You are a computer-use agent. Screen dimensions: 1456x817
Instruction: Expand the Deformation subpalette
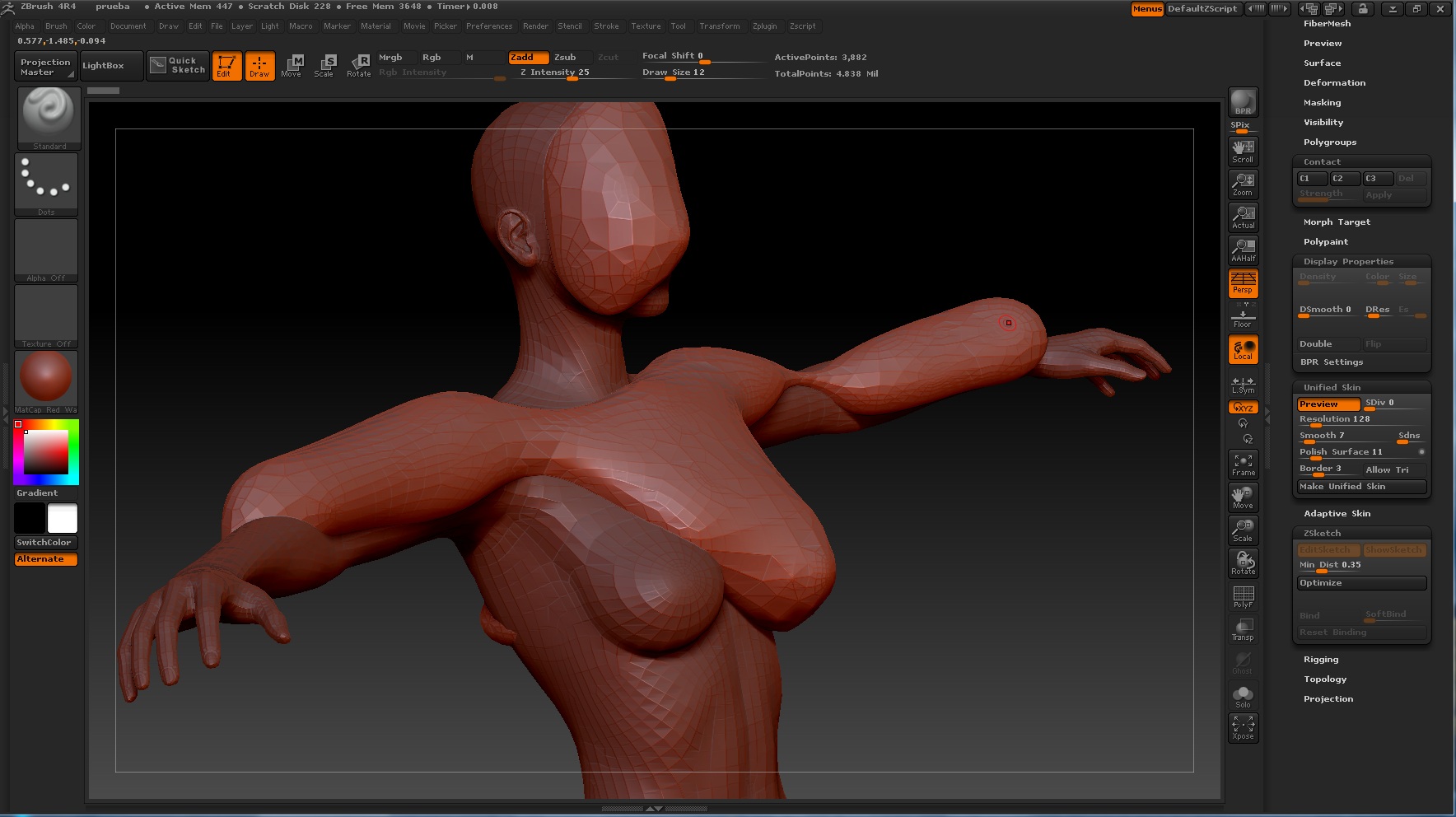(1334, 83)
